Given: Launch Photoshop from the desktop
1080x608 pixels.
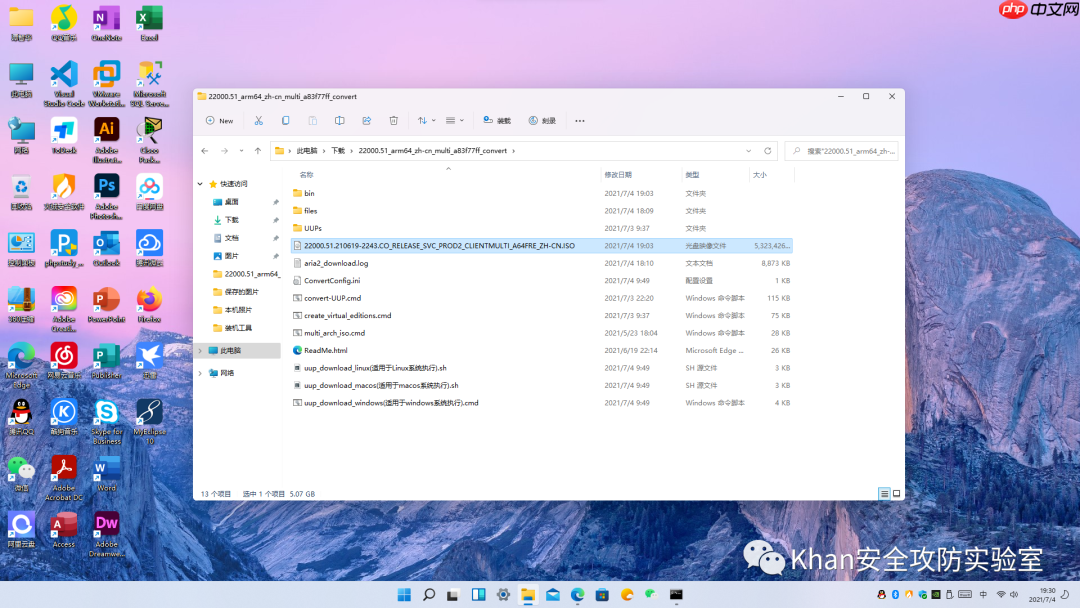Looking at the screenshot, I should coord(107,188).
